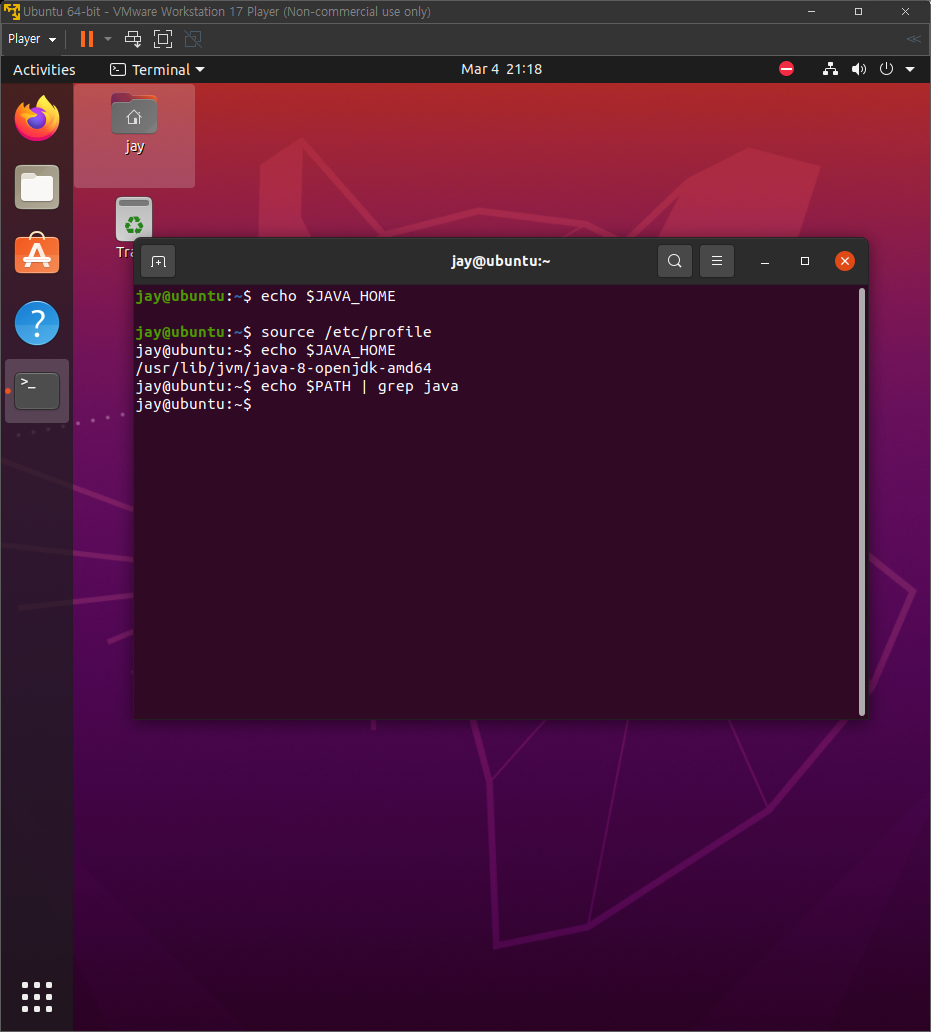
Task: Click the volume speaker icon
Action: pyautogui.click(x=859, y=69)
